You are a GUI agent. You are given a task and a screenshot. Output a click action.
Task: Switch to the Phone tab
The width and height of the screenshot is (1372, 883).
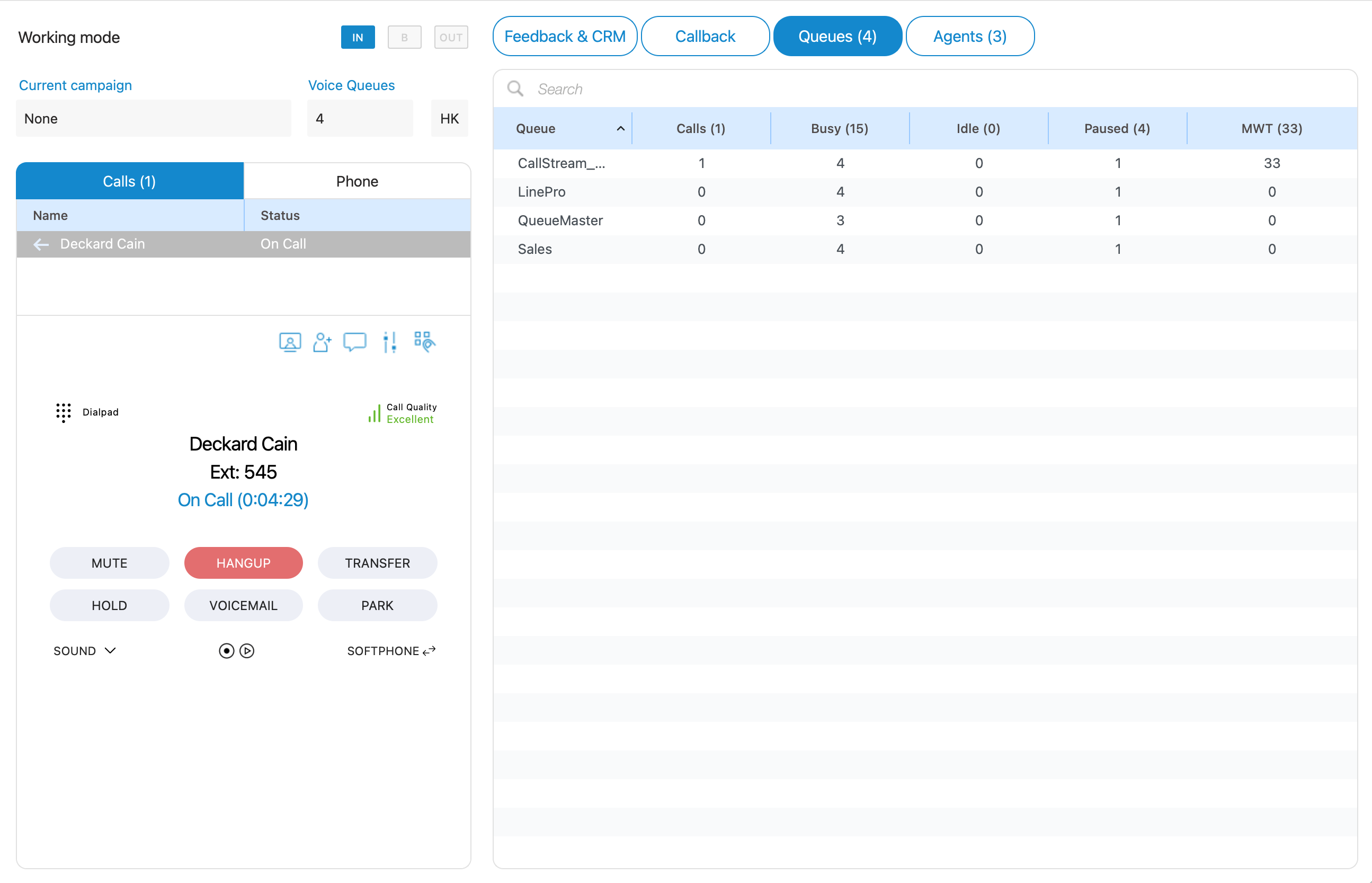pos(357,181)
